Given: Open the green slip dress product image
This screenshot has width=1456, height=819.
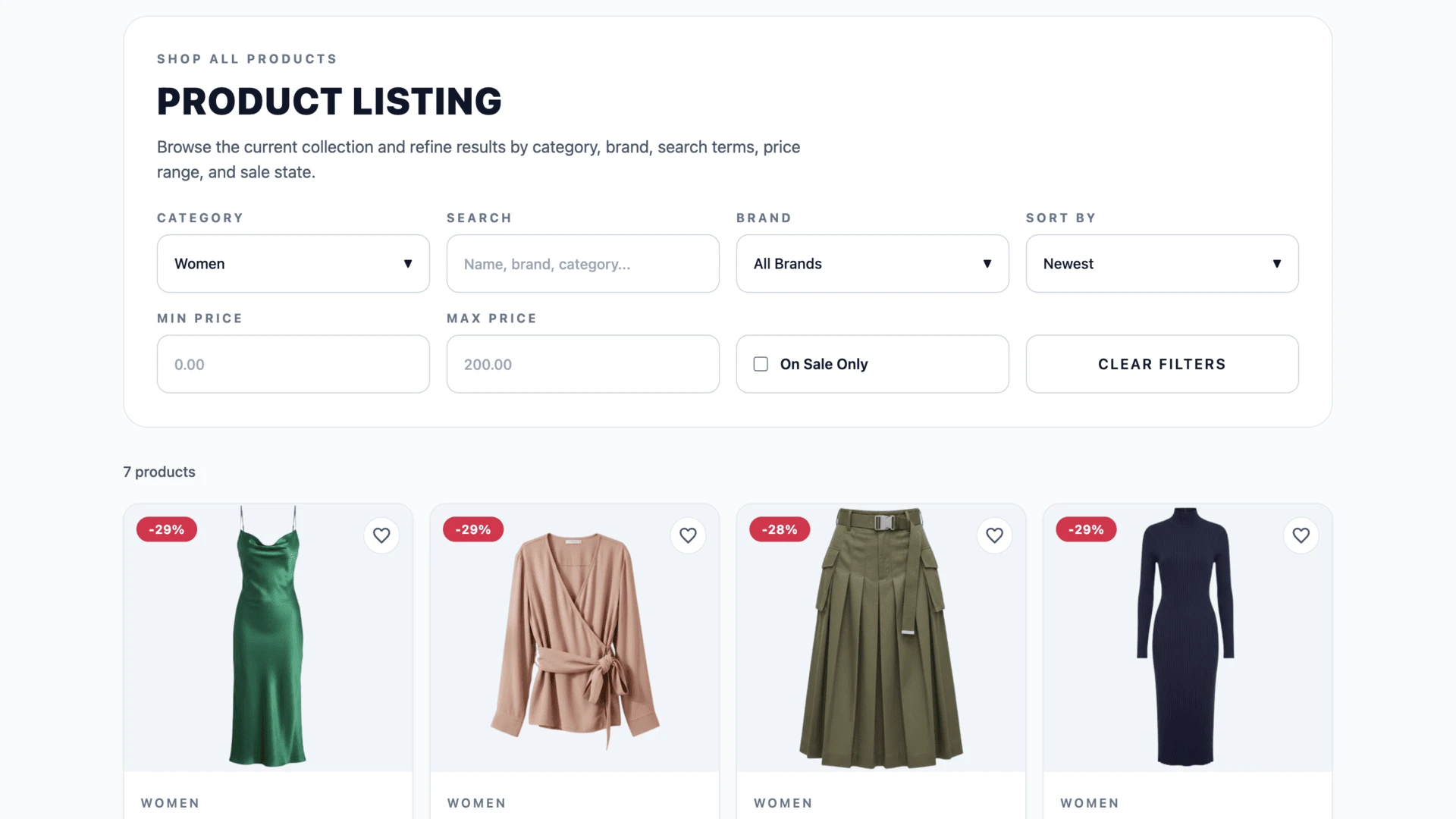Looking at the screenshot, I should [x=268, y=638].
